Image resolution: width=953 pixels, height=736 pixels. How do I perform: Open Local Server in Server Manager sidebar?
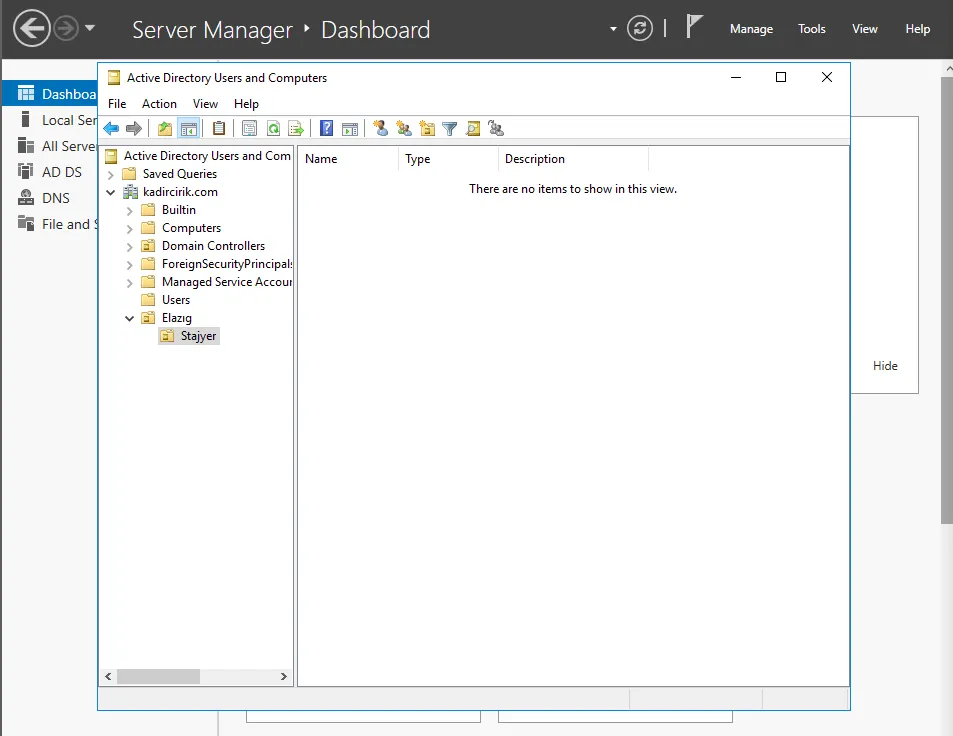tap(56, 120)
